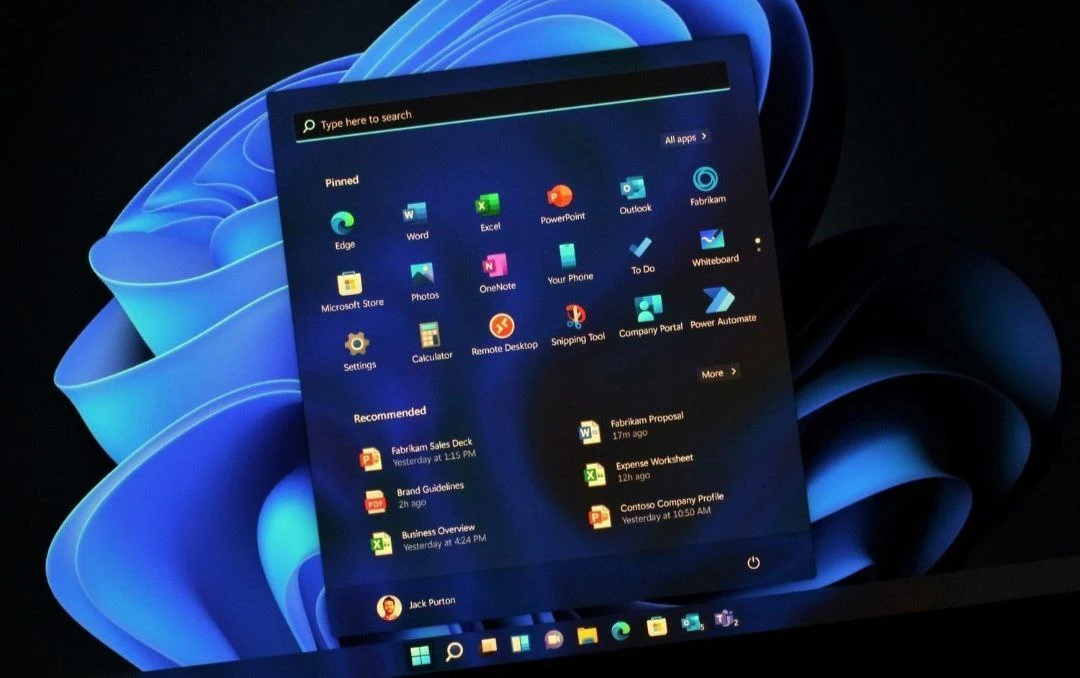Click the pinned apps page dots
This screenshot has height=678, width=1080.
coord(758,245)
